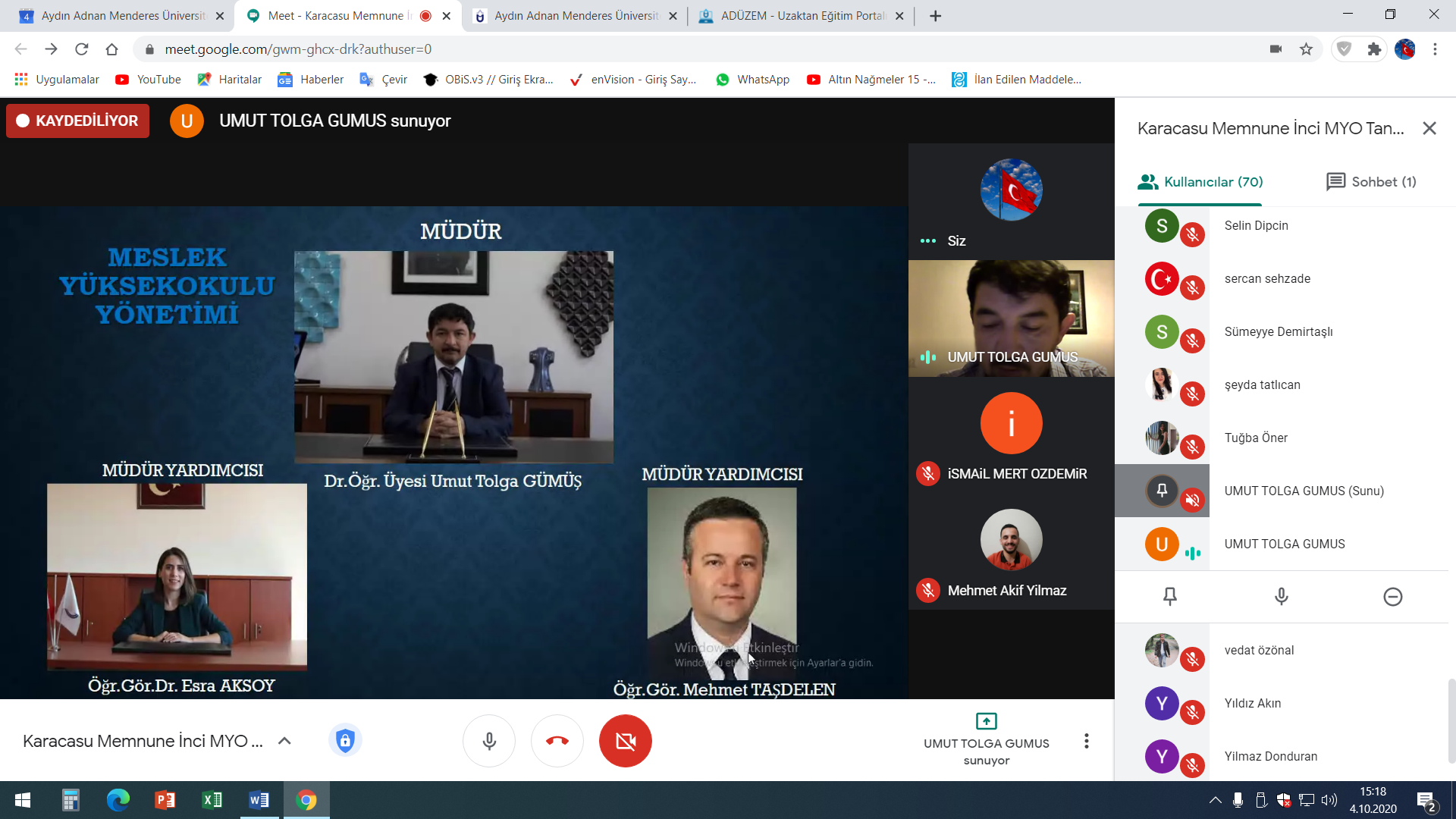Click the YouTube bookmark in bookmarks bar
Image resolution: width=1456 pixels, height=819 pixels.
148,80
